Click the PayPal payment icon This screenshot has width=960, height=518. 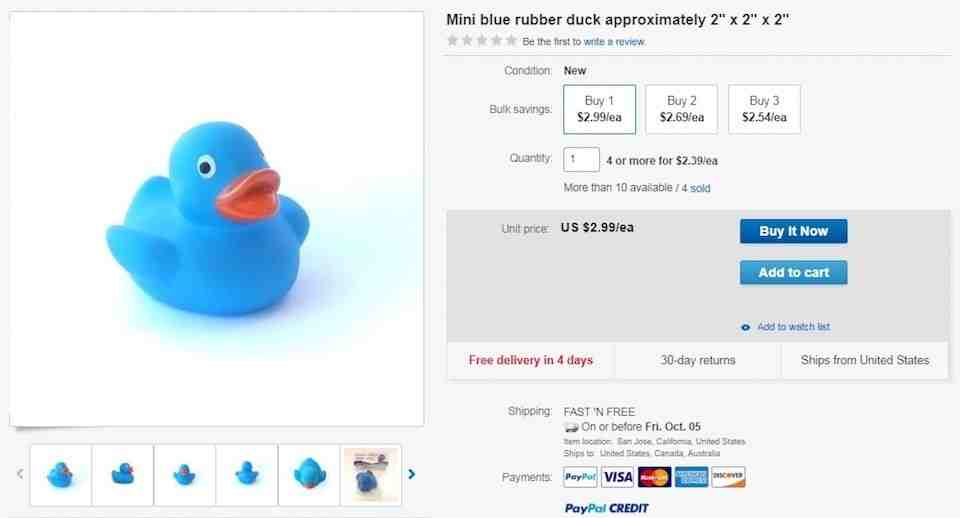[x=580, y=477]
